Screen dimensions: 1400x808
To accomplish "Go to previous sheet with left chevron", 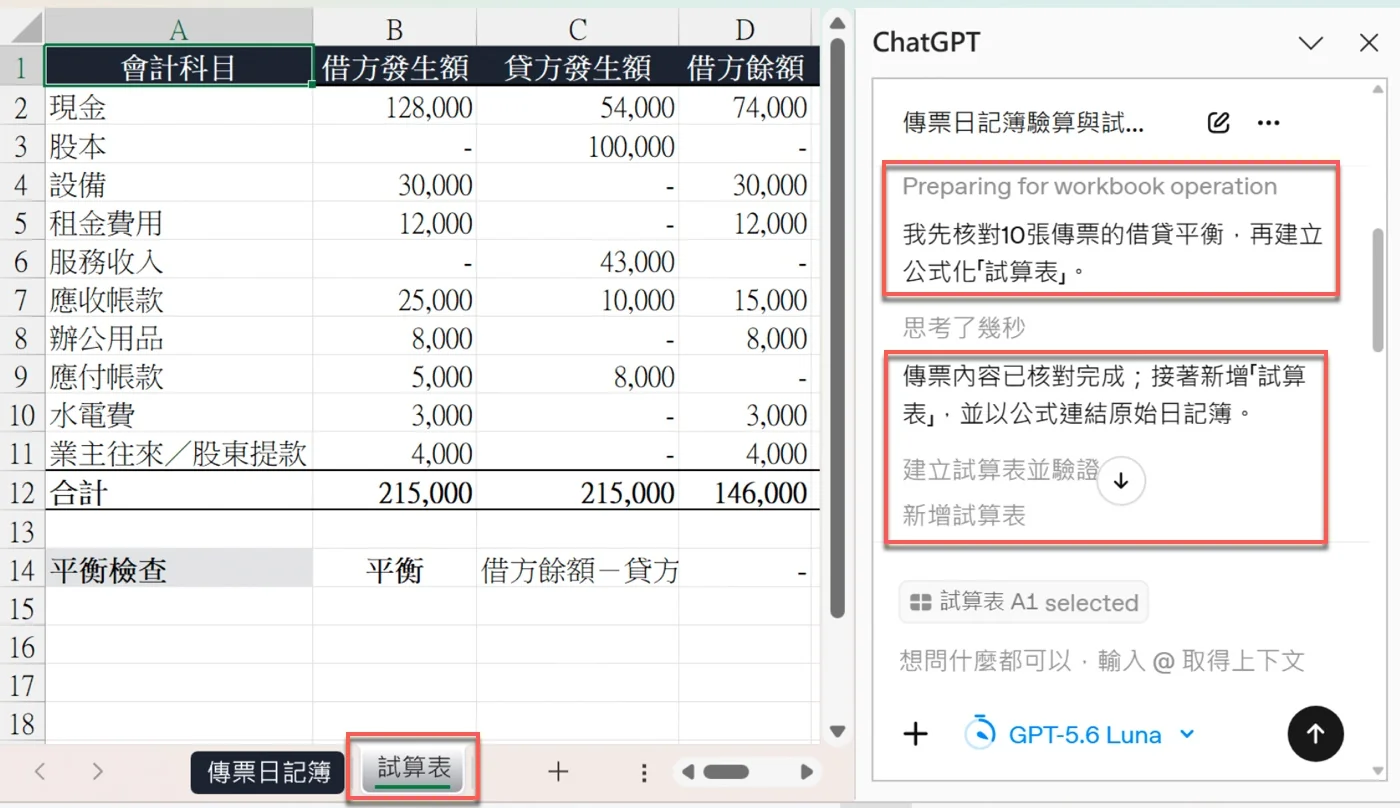I will click(40, 771).
